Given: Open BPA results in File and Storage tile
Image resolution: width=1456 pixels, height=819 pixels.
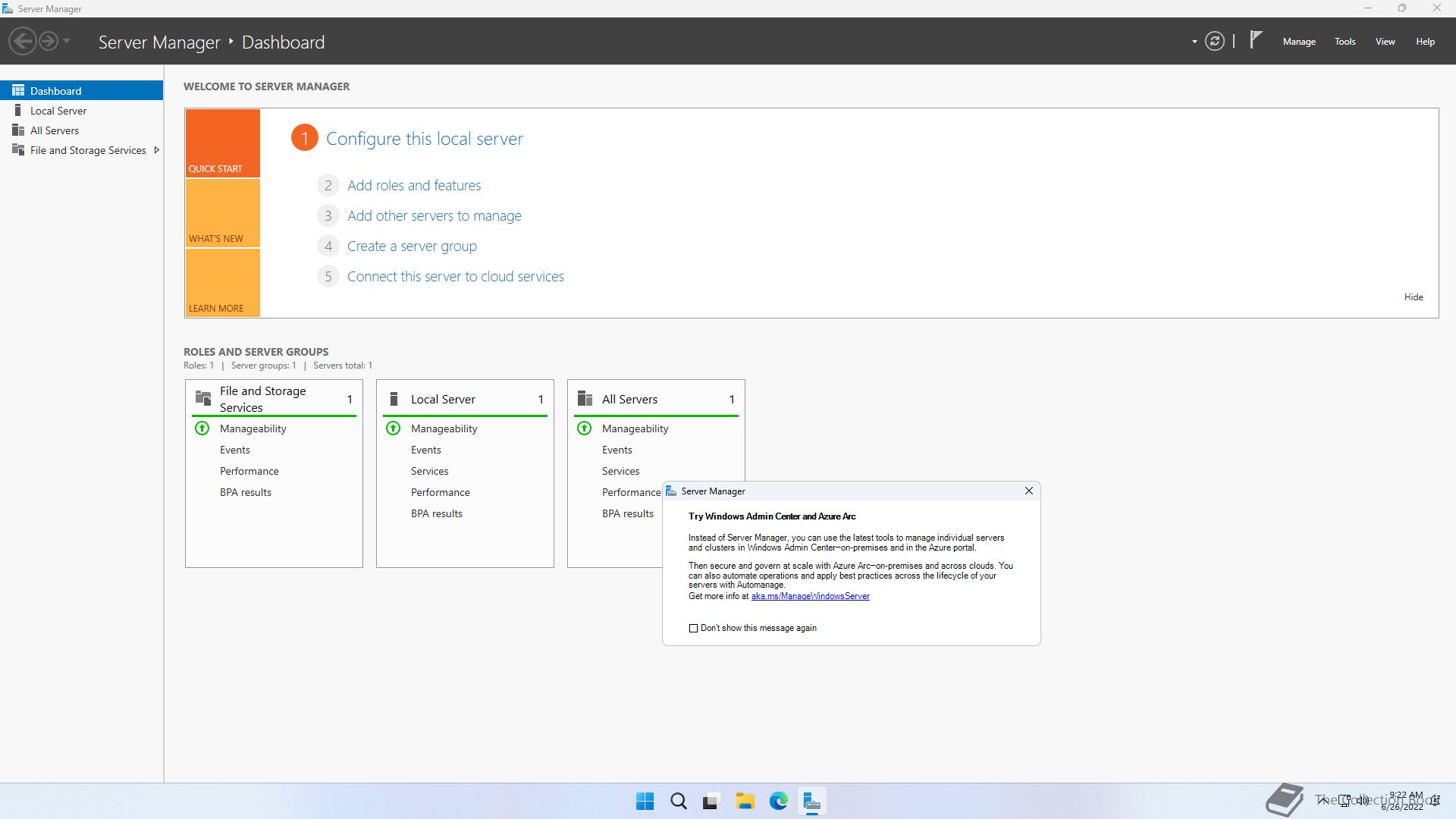Looking at the screenshot, I should pyautogui.click(x=246, y=492).
